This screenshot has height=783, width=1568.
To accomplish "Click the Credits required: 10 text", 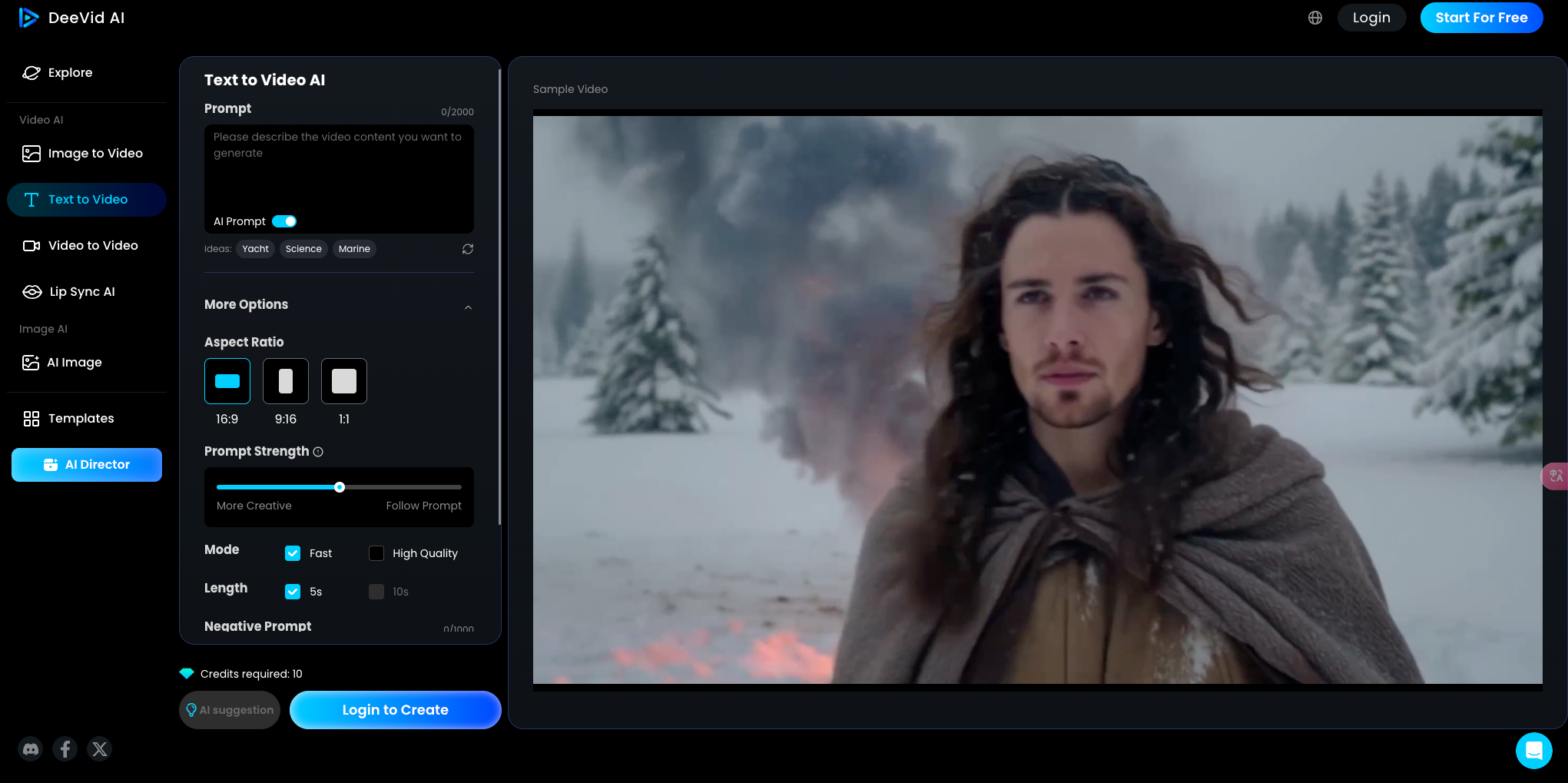I will tap(251, 674).
